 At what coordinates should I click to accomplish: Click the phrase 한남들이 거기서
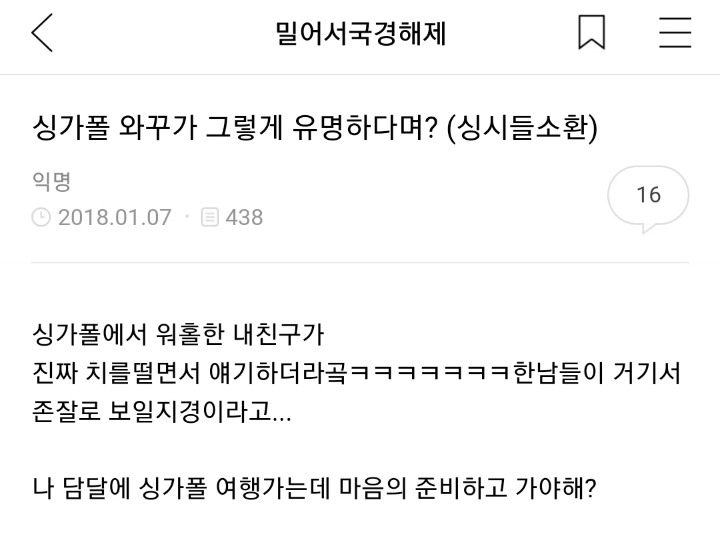click(596, 373)
